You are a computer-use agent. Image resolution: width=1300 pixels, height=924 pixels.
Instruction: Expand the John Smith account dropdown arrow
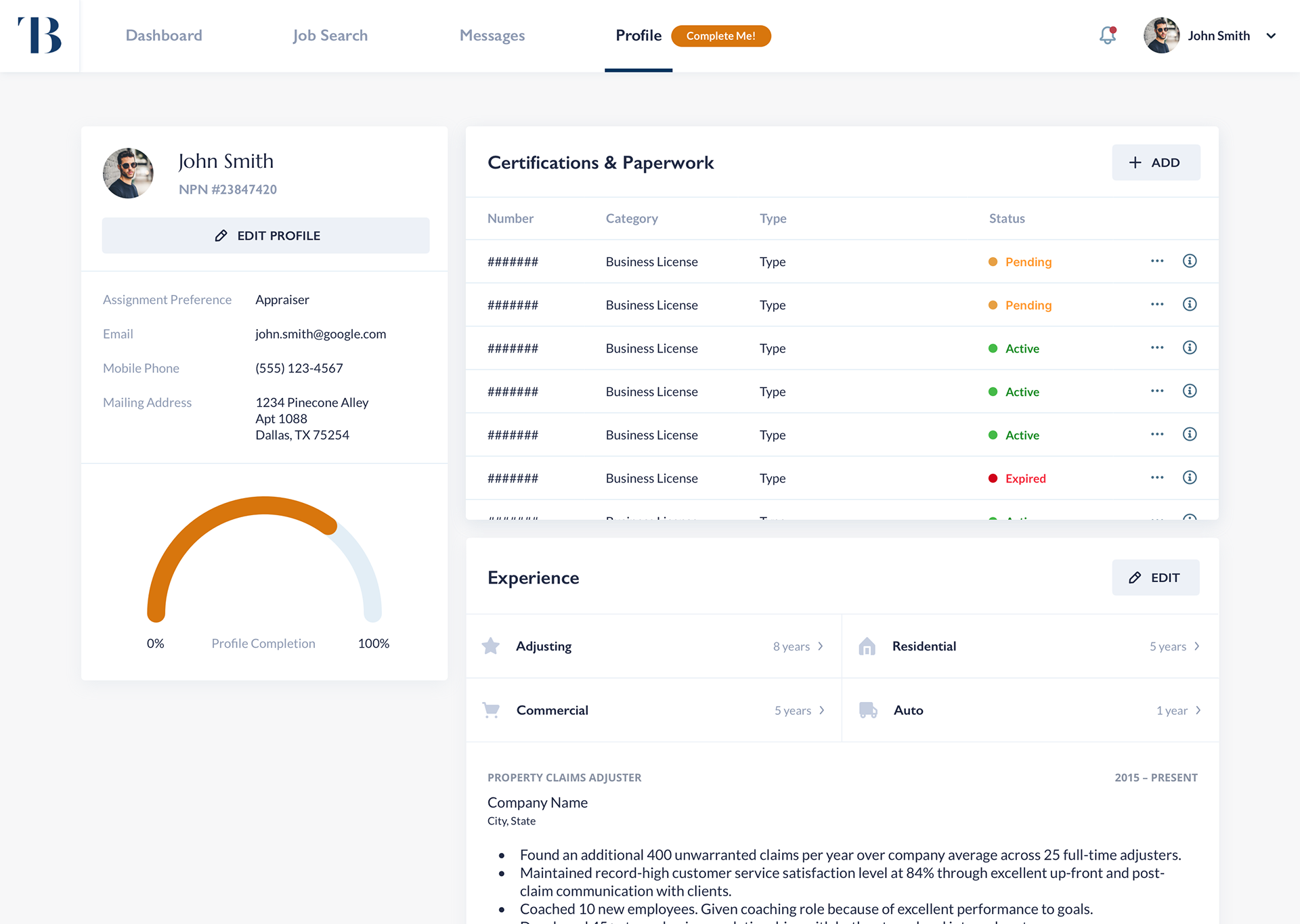(1271, 36)
